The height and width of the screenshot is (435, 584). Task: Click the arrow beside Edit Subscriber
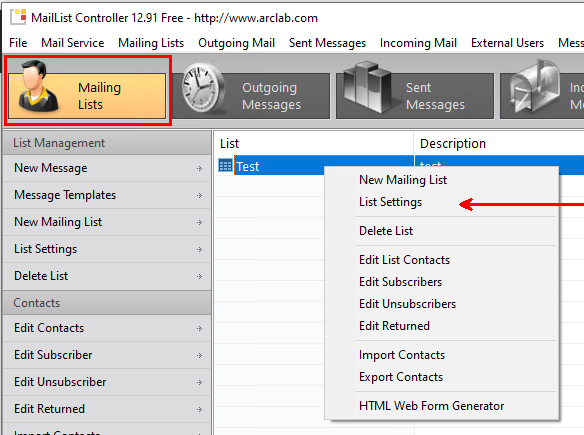coord(200,356)
